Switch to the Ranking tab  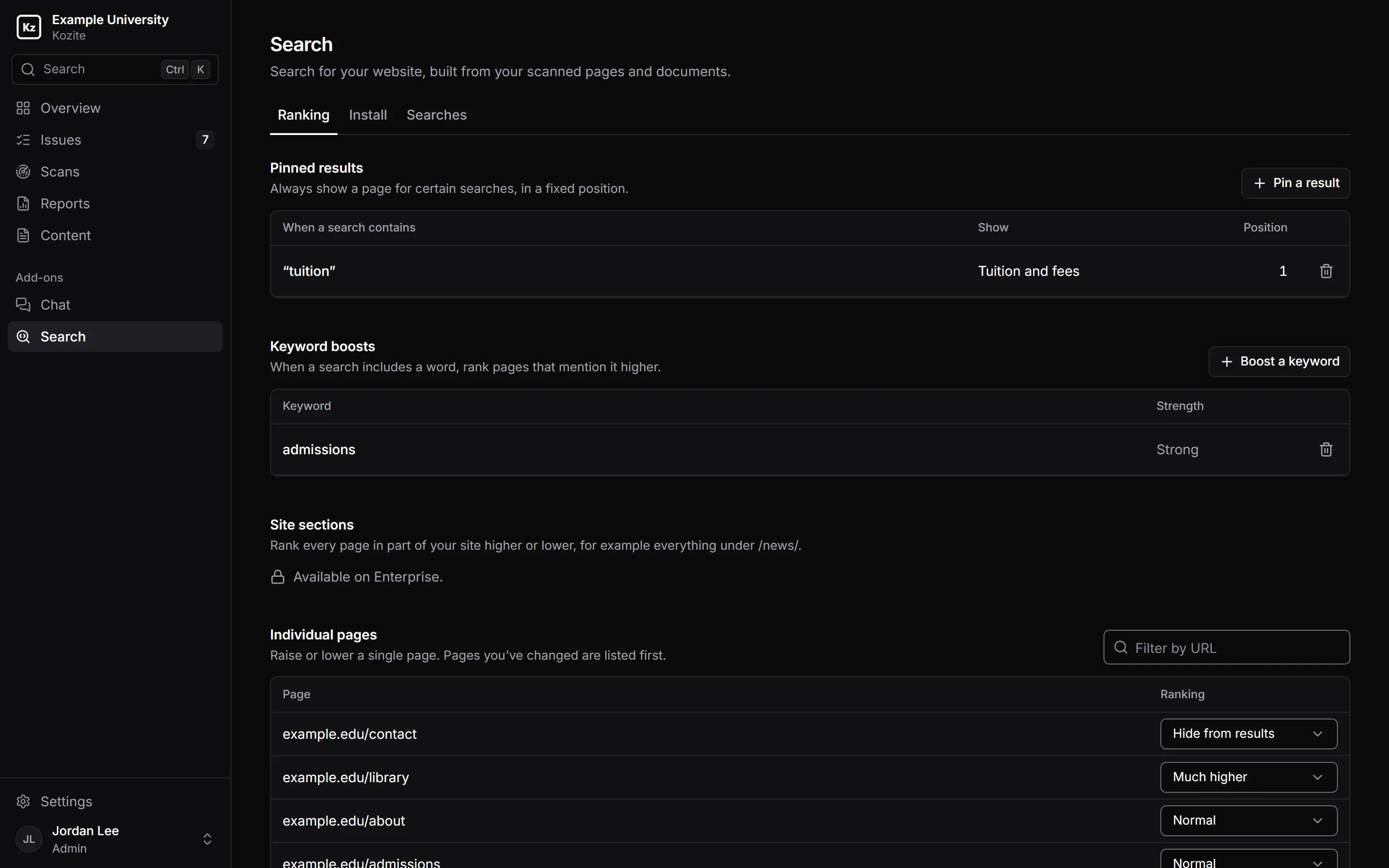pos(304,115)
